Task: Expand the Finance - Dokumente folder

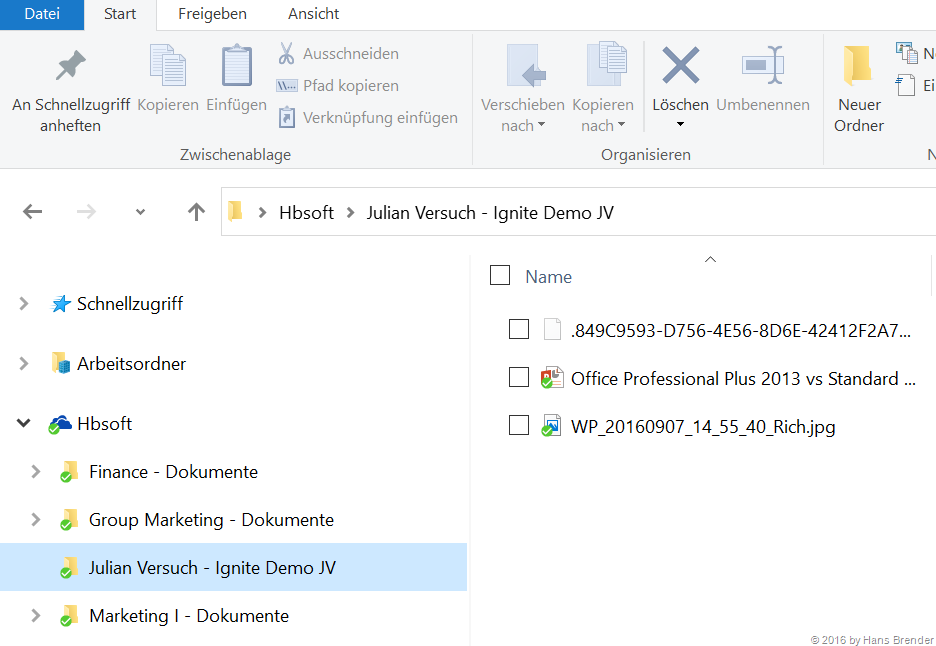Action: pos(36,472)
